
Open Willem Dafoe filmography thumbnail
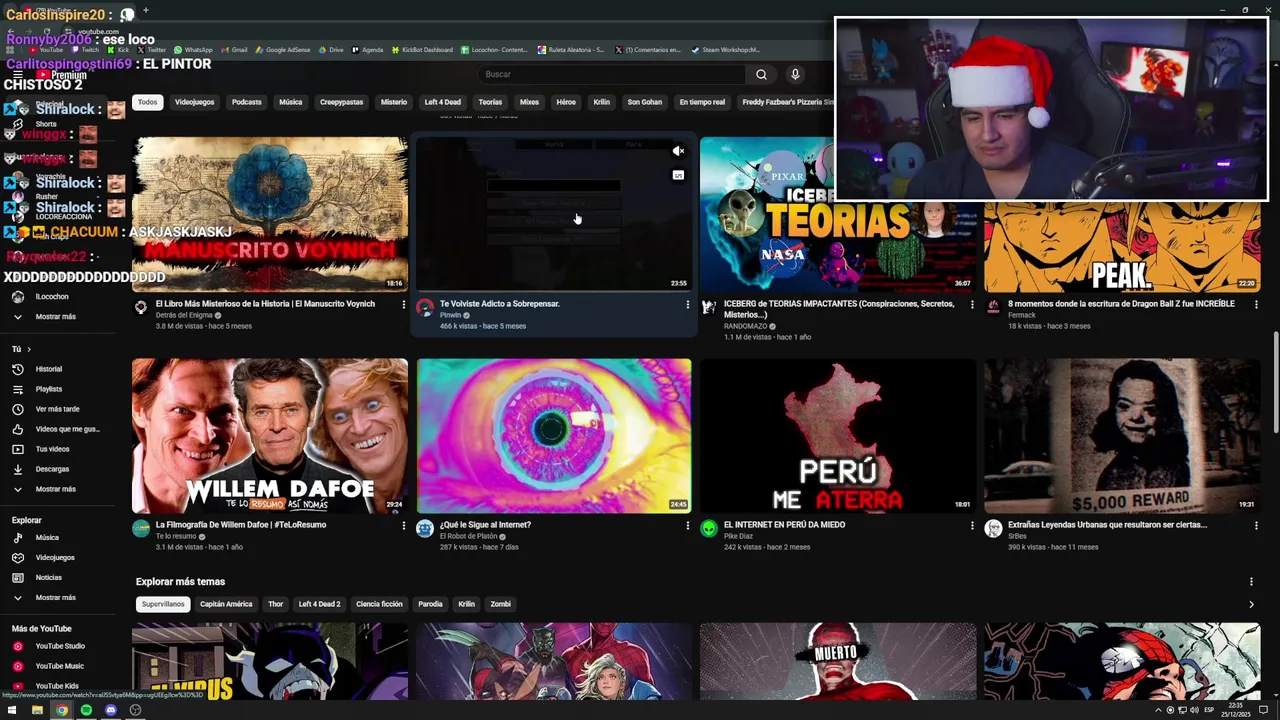click(x=270, y=436)
